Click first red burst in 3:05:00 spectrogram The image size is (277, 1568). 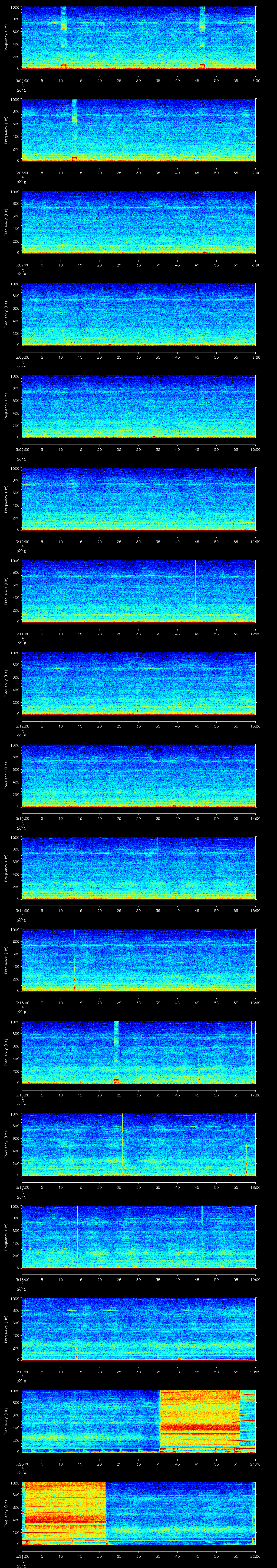pos(63,66)
